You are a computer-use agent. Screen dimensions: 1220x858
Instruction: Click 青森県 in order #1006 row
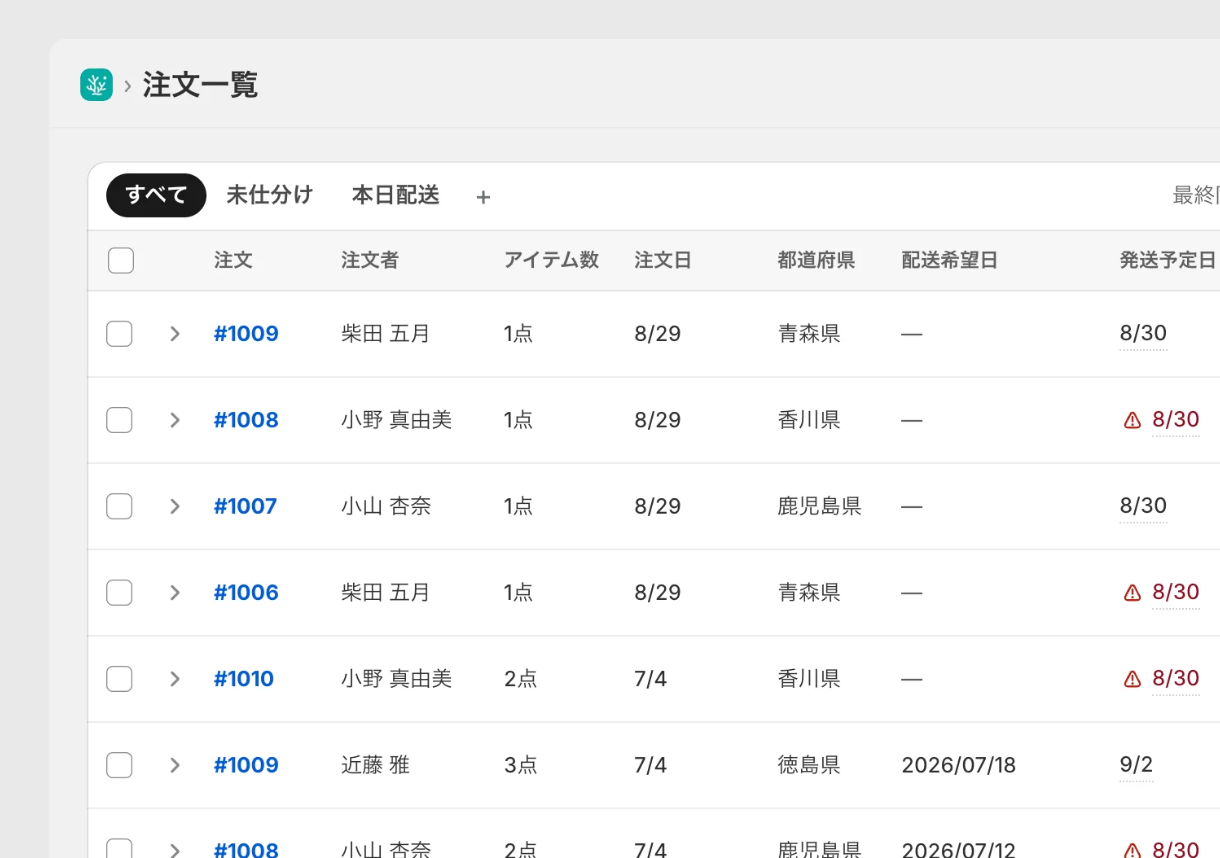[809, 592]
